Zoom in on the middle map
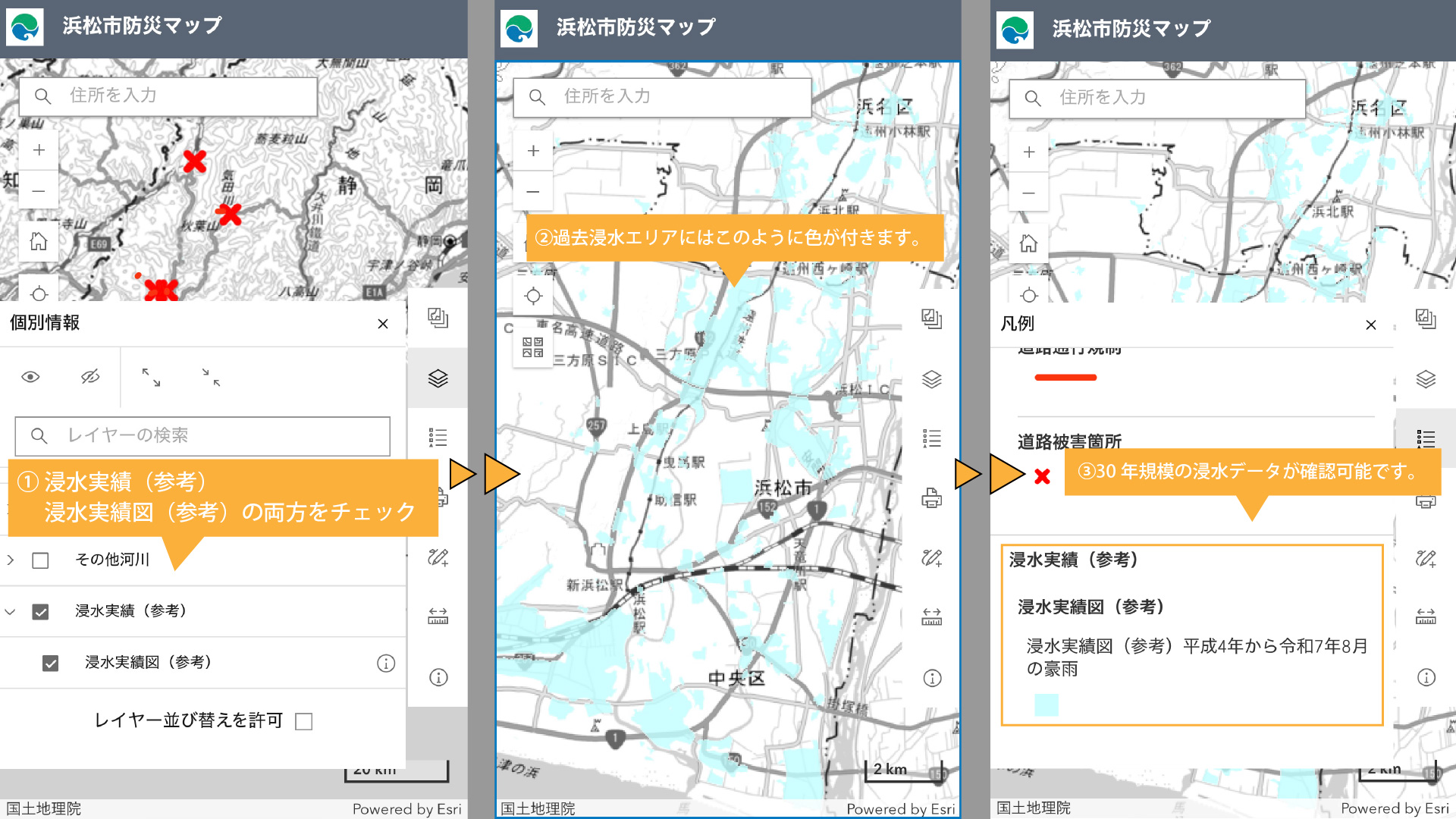Viewport: 1456px width, 819px height. pyautogui.click(x=533, y=151)
